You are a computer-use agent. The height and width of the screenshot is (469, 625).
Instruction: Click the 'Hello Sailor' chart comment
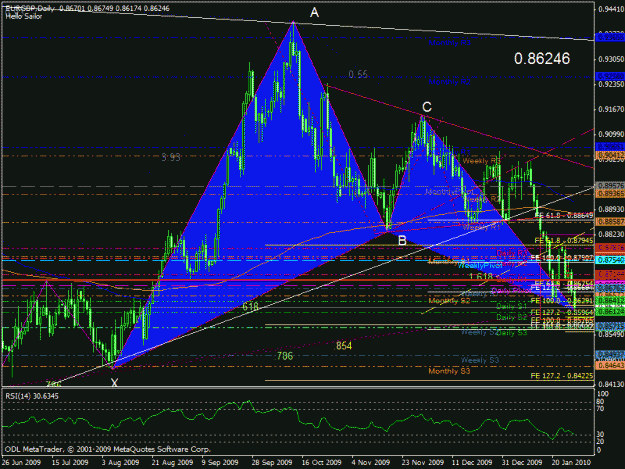24,16
